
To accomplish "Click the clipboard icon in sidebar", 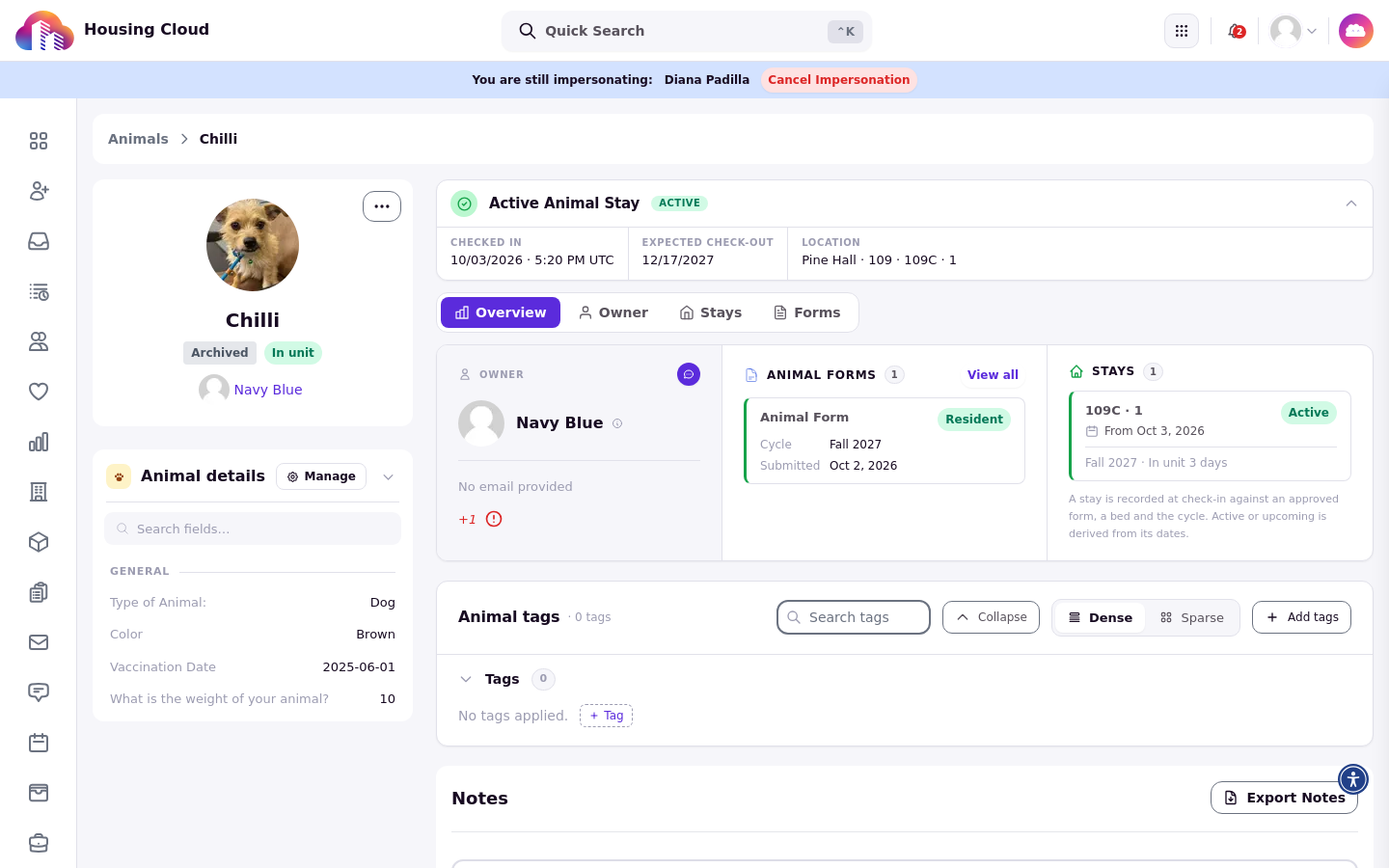I will click(39, 592).
